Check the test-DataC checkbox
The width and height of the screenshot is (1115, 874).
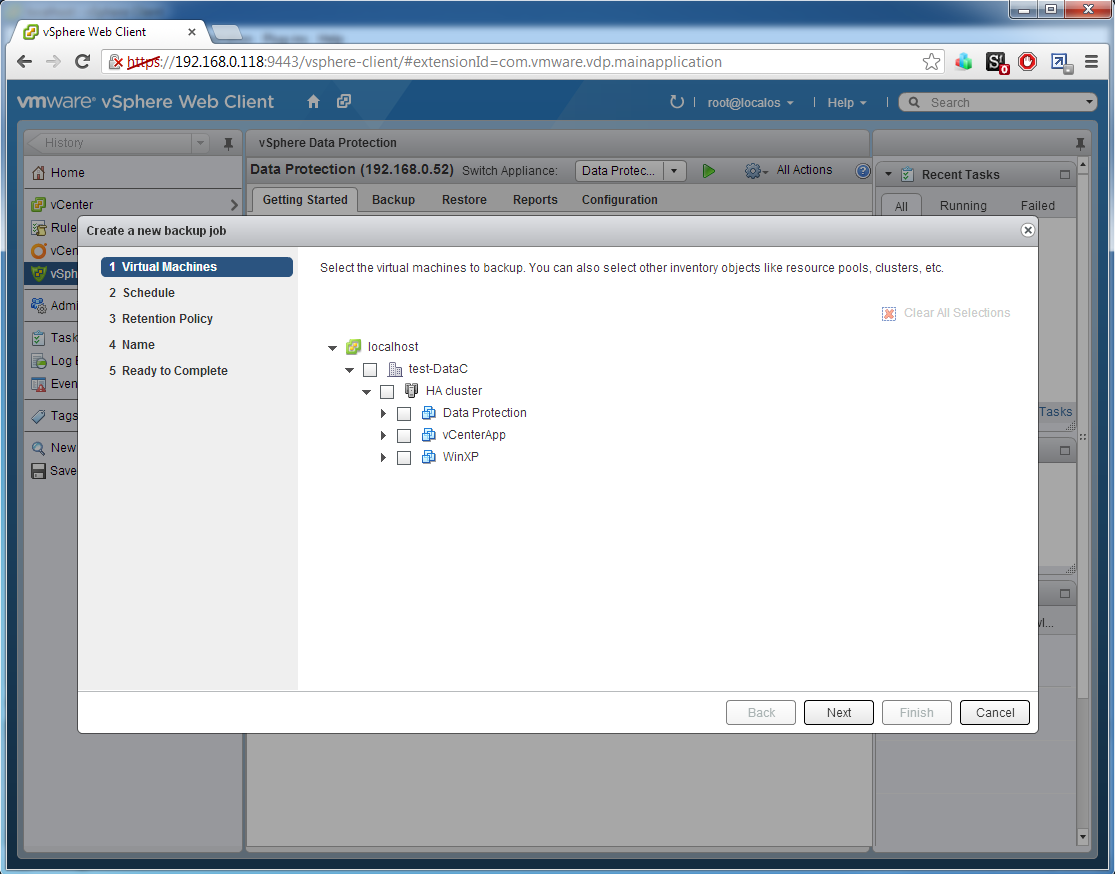(x=370, y=370)
